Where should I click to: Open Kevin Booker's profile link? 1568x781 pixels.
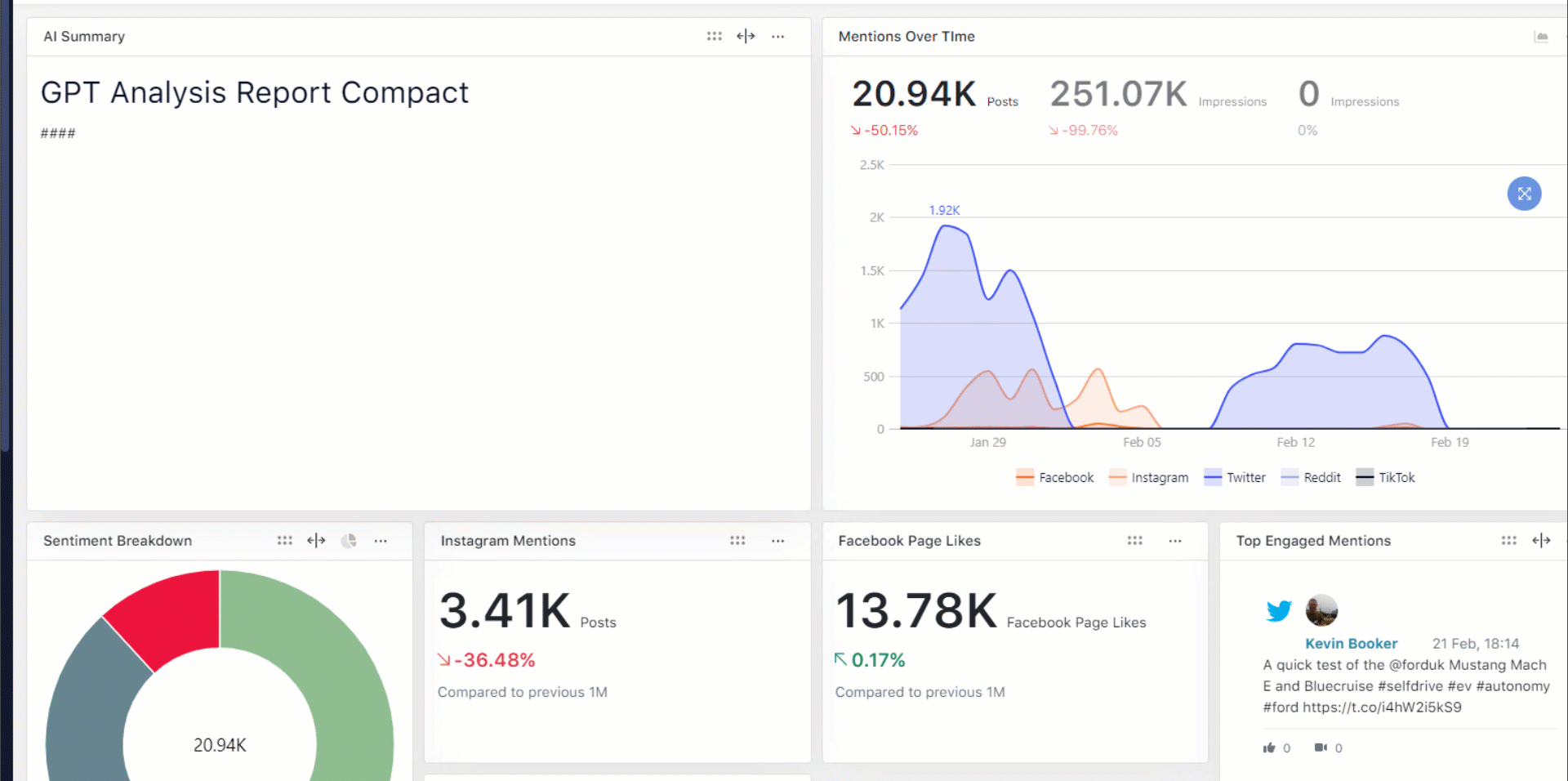point(1351,643)
